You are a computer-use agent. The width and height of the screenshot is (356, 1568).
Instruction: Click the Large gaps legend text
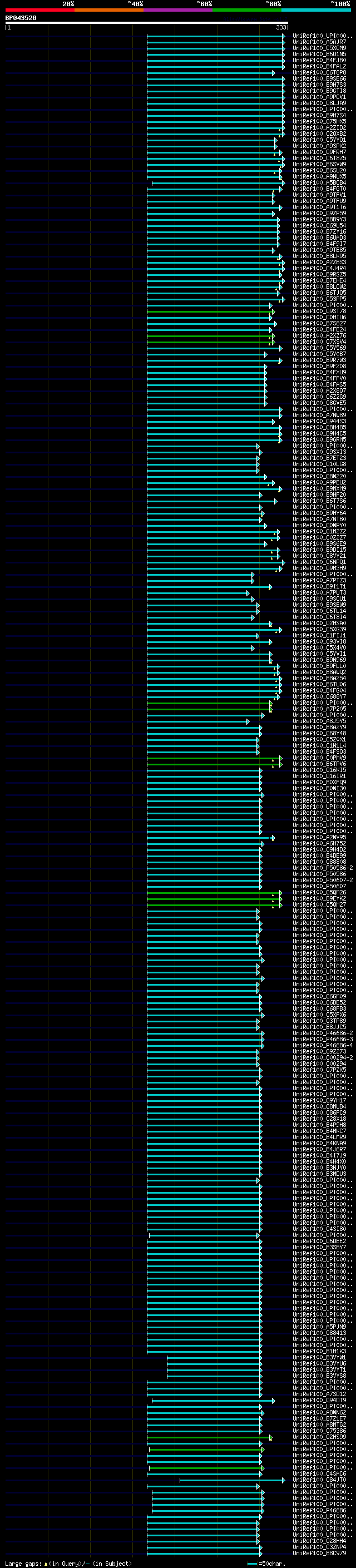tap(68, 1564)
